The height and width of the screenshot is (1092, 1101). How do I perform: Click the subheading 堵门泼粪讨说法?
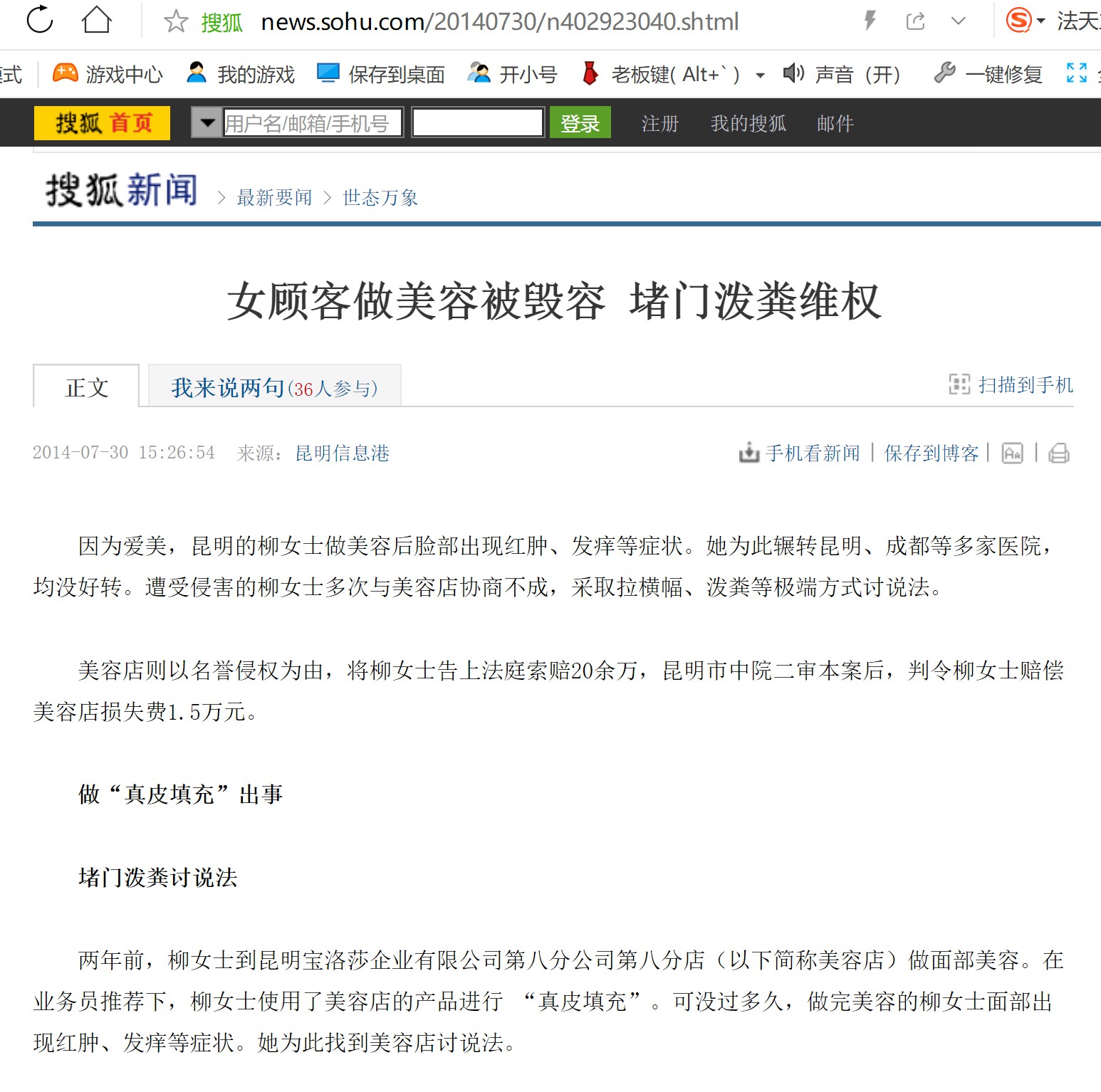[158, 877]
